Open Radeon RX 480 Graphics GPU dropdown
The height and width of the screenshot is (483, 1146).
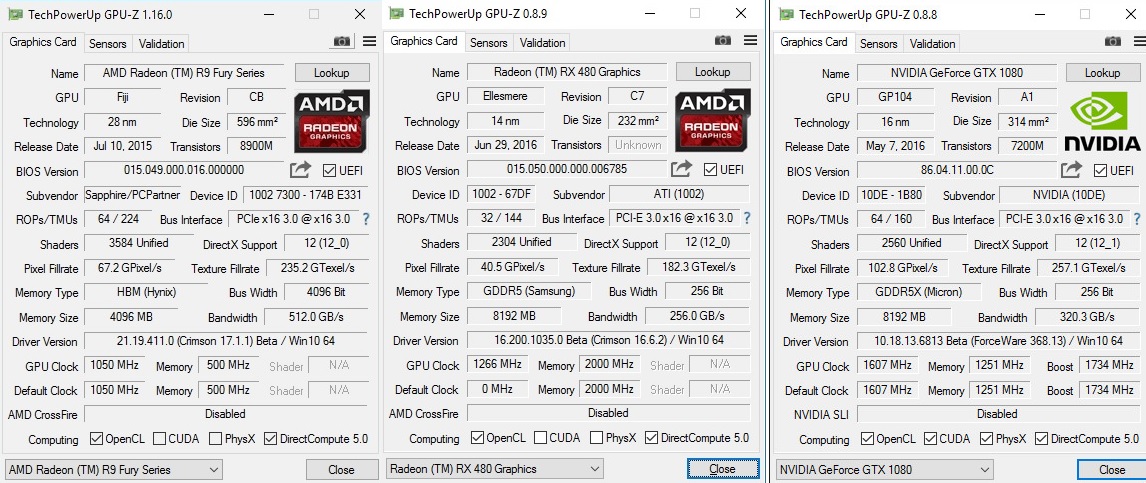(495, 468)
